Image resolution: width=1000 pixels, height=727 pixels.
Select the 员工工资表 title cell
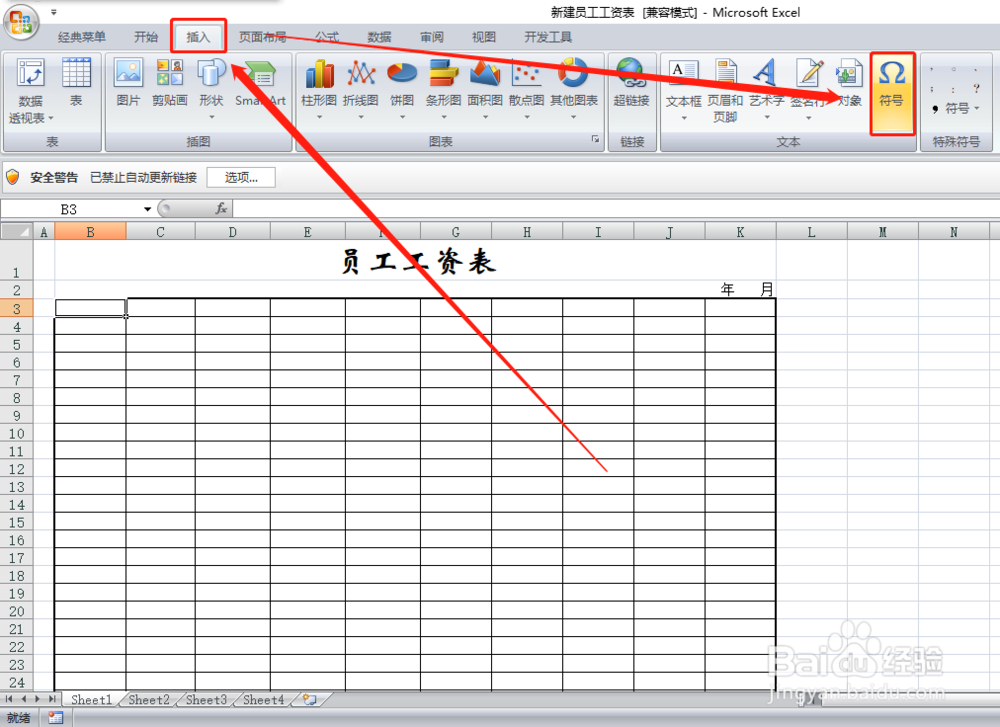pyautogui.click(x=415, y=261)
